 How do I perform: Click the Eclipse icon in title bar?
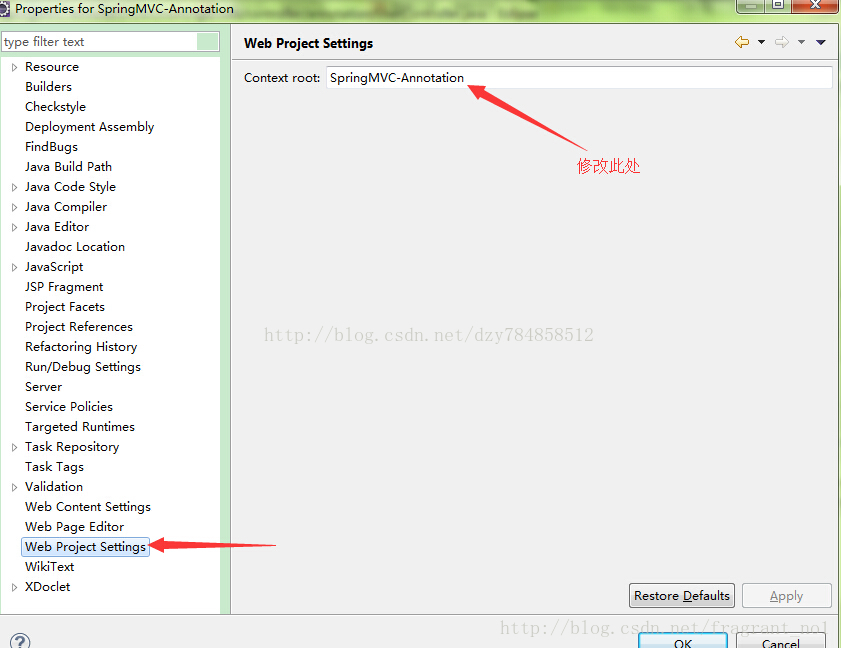pyautogui.click(x=4, y=9)
